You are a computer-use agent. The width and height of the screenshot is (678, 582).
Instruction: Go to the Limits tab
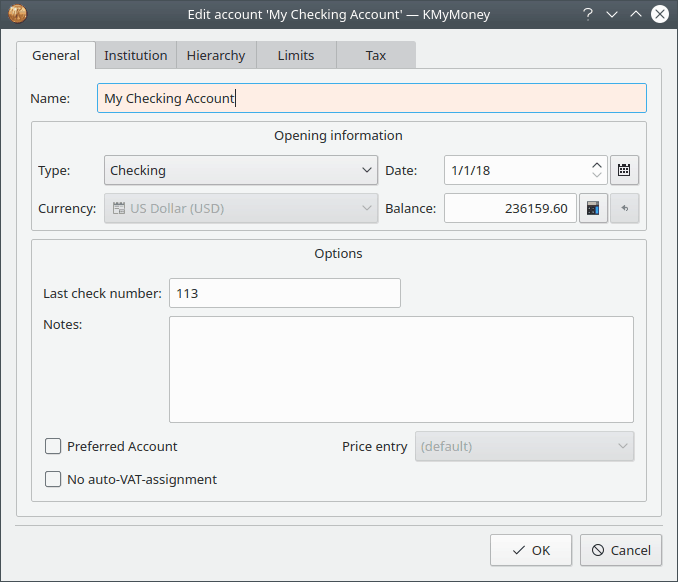point(296,56)
